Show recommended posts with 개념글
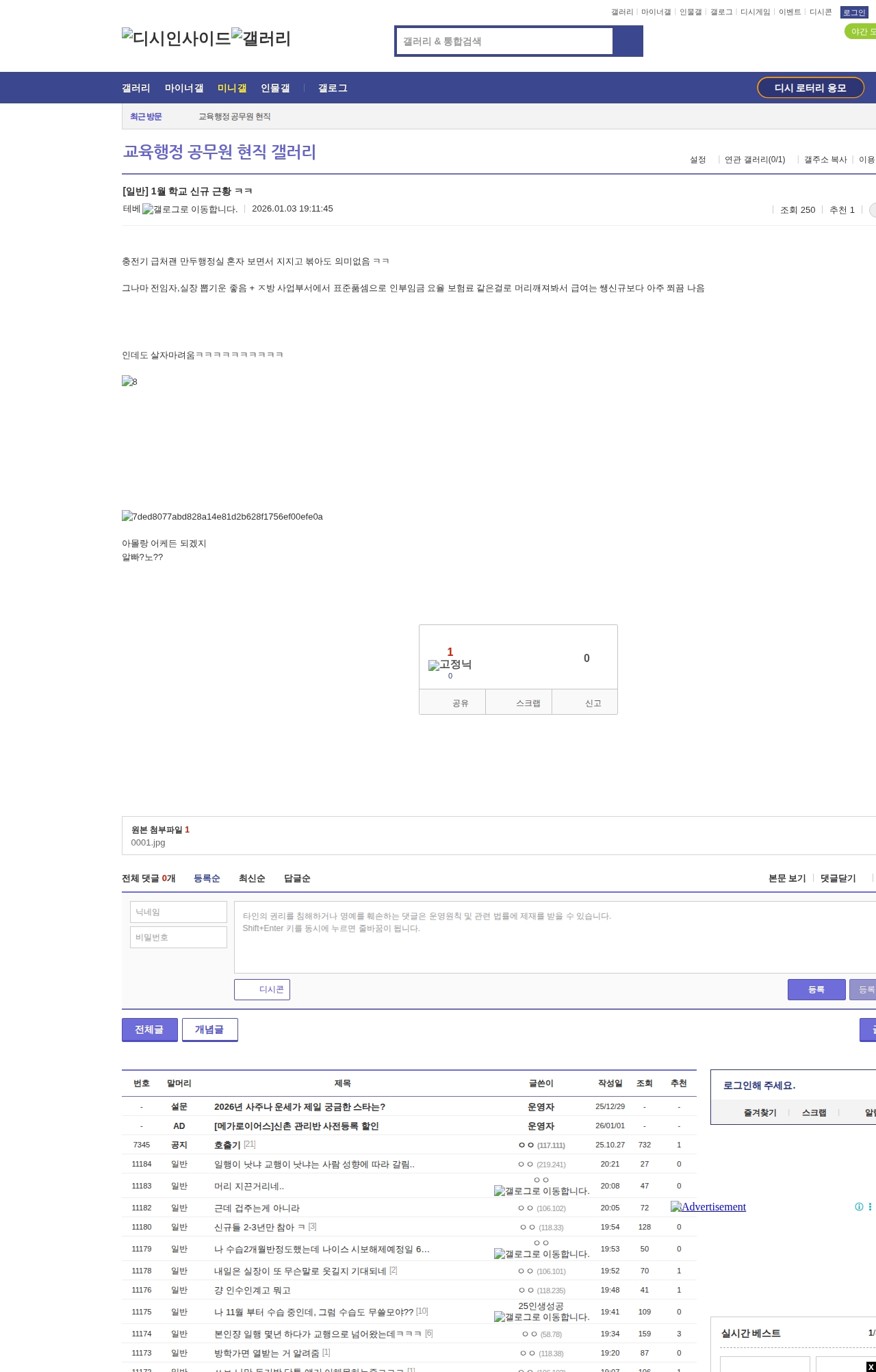Image resolution: width=876 pixels, height=1372 pixels. click(210, 1030)
